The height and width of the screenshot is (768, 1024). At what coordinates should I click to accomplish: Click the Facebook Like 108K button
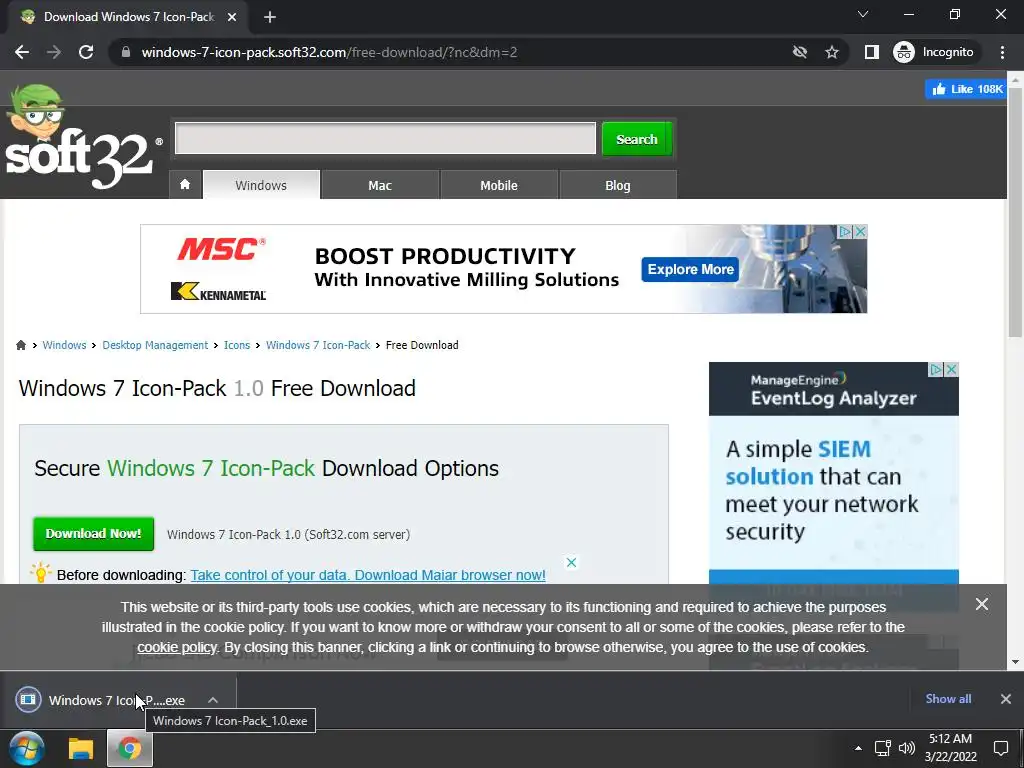[965, 89]
